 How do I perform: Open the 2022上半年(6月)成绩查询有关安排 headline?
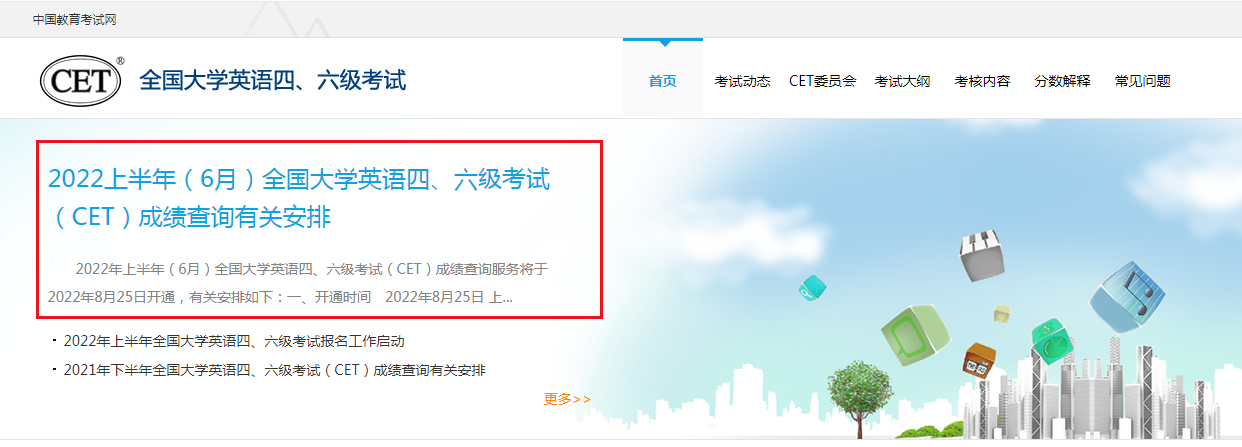(x=299, y=198)
